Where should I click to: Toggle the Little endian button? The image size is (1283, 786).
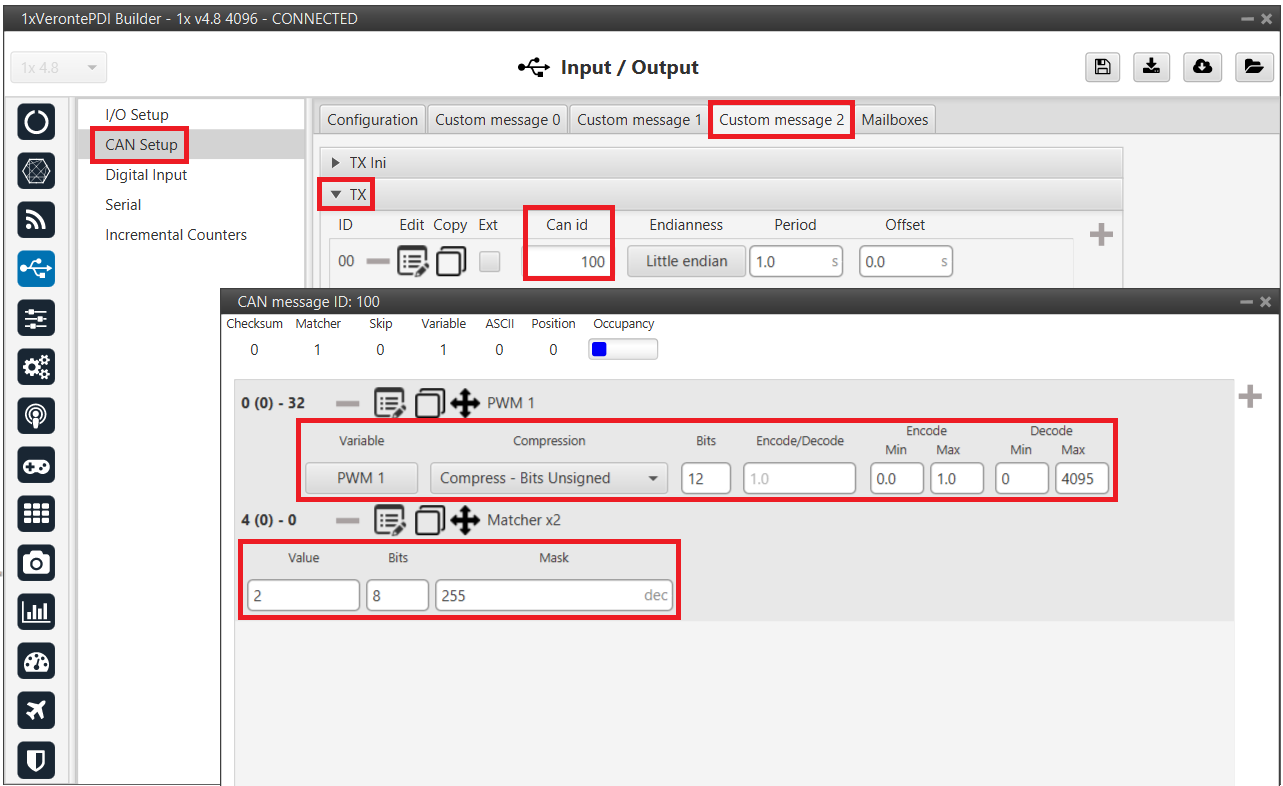click(x=685, y=262)
